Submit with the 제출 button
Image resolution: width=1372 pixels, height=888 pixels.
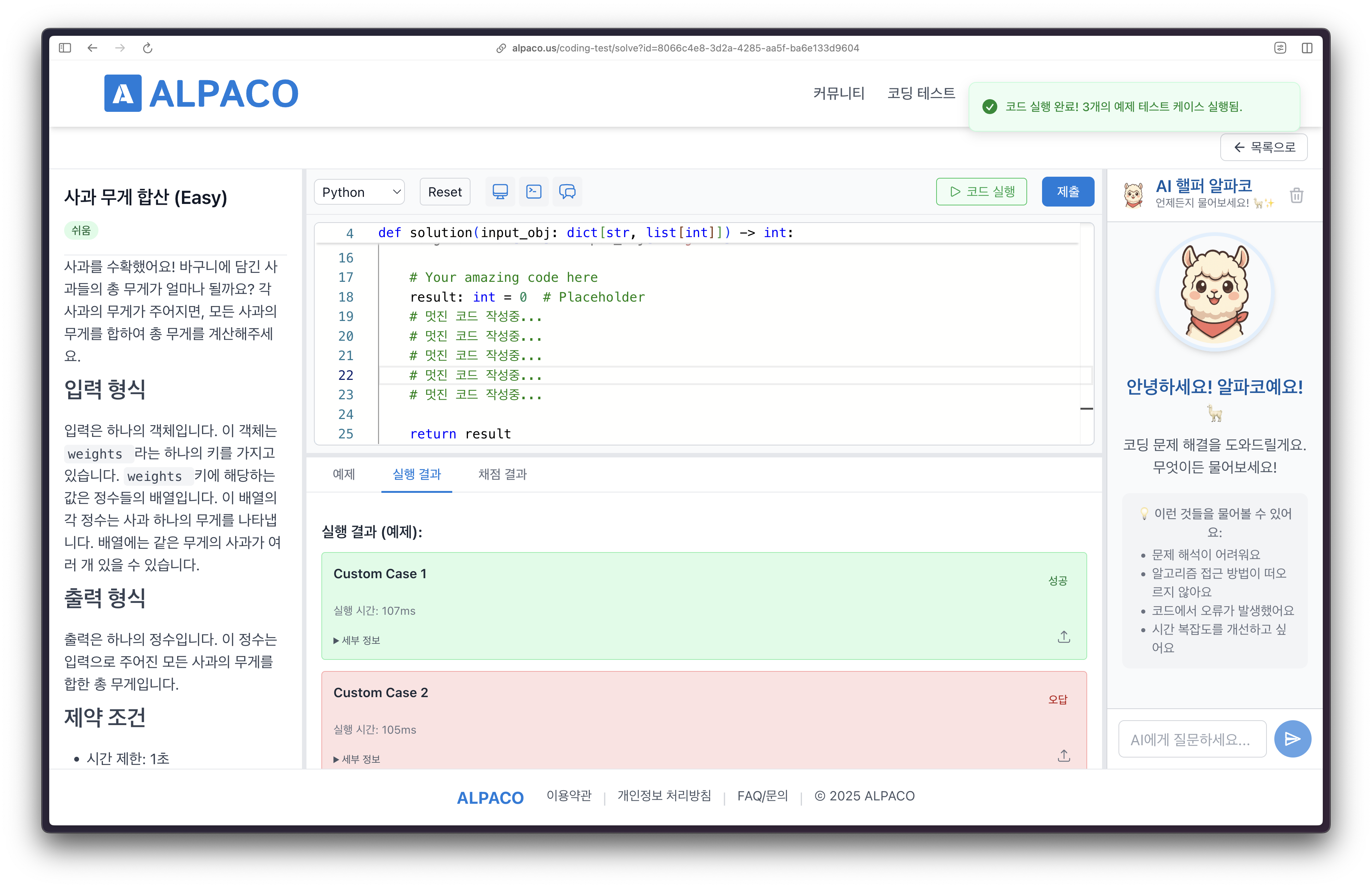tap(1068, 192)
